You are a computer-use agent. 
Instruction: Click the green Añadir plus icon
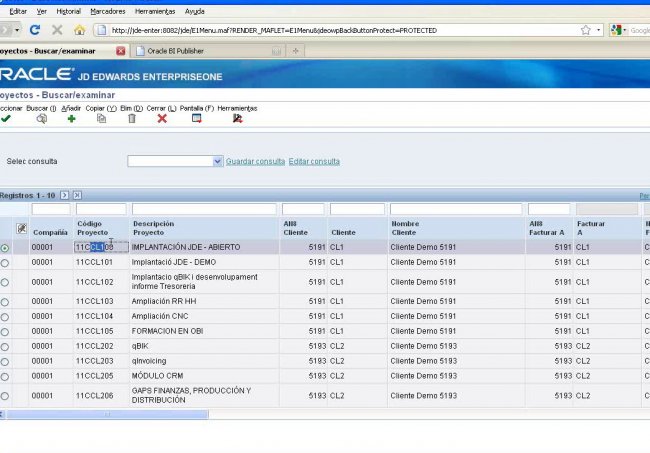[71, 119]
